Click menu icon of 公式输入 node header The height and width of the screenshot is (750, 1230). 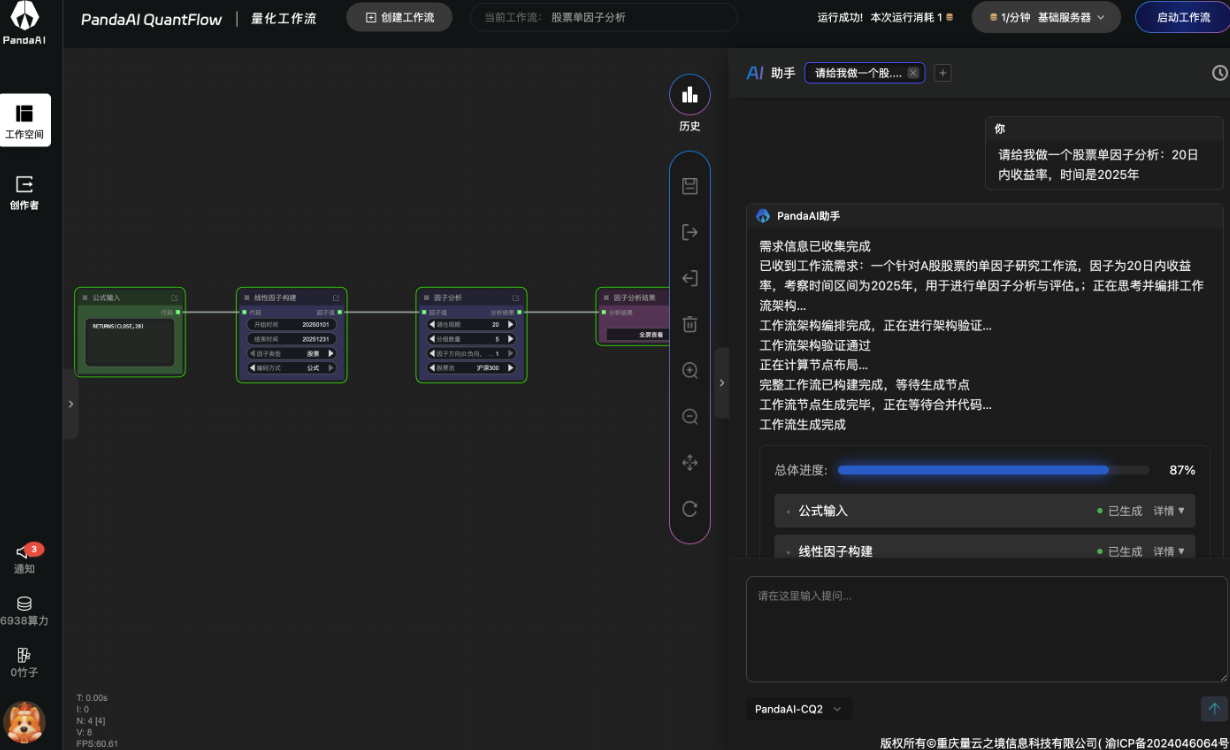pyautogui.click(x=85, y=298)
